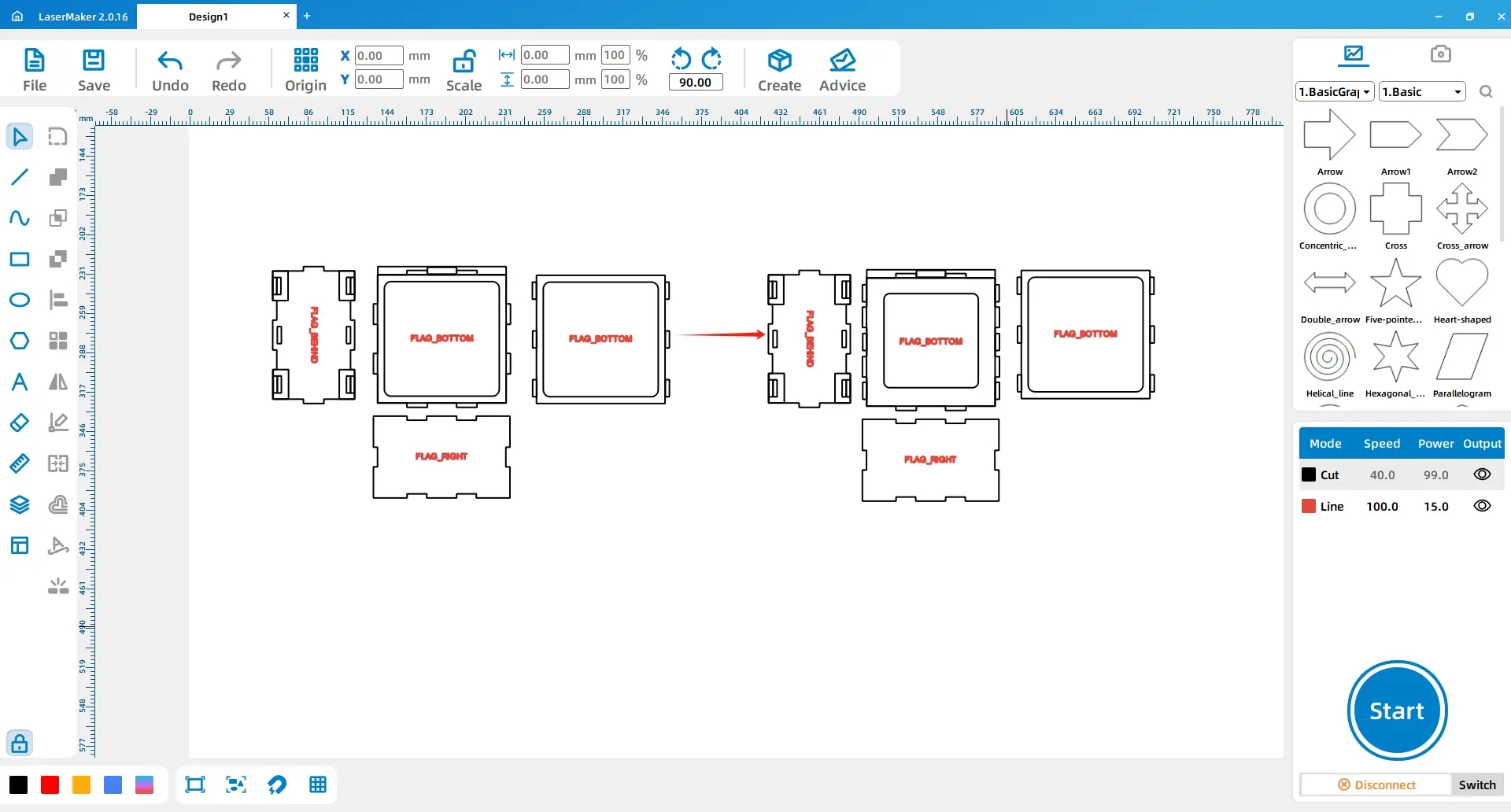
Task: Click the Line layer power value 15.0
Action: point(1435,506)
